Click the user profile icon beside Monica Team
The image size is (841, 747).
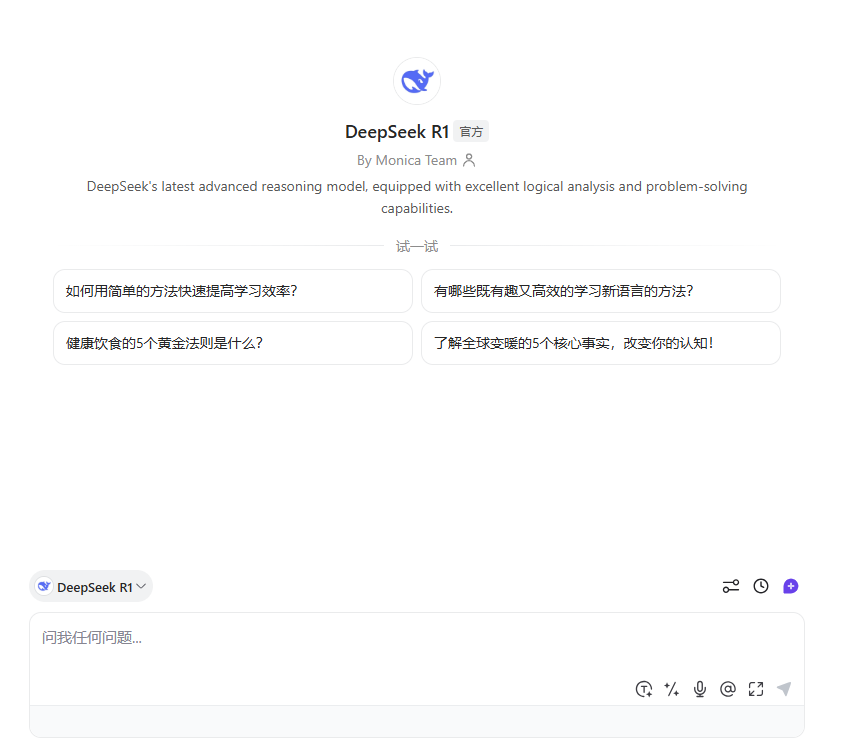click(469, 160)
